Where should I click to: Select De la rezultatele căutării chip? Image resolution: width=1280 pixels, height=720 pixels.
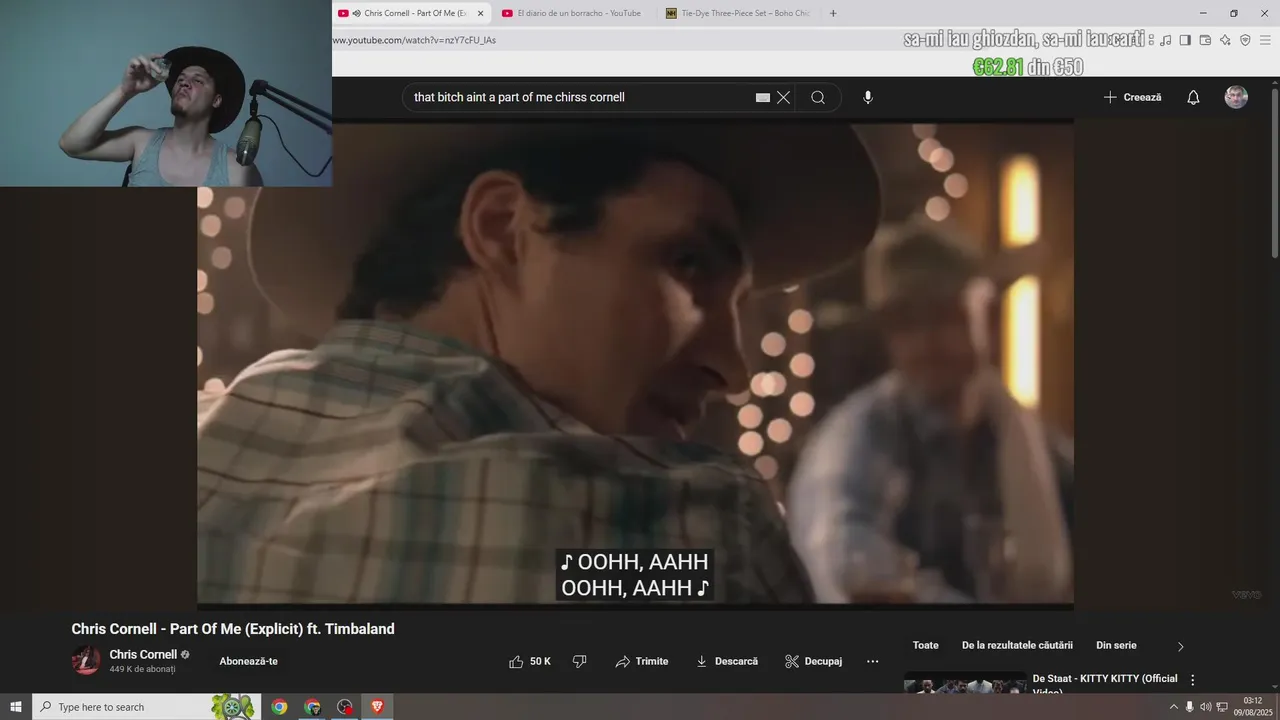click(1017, 645)
